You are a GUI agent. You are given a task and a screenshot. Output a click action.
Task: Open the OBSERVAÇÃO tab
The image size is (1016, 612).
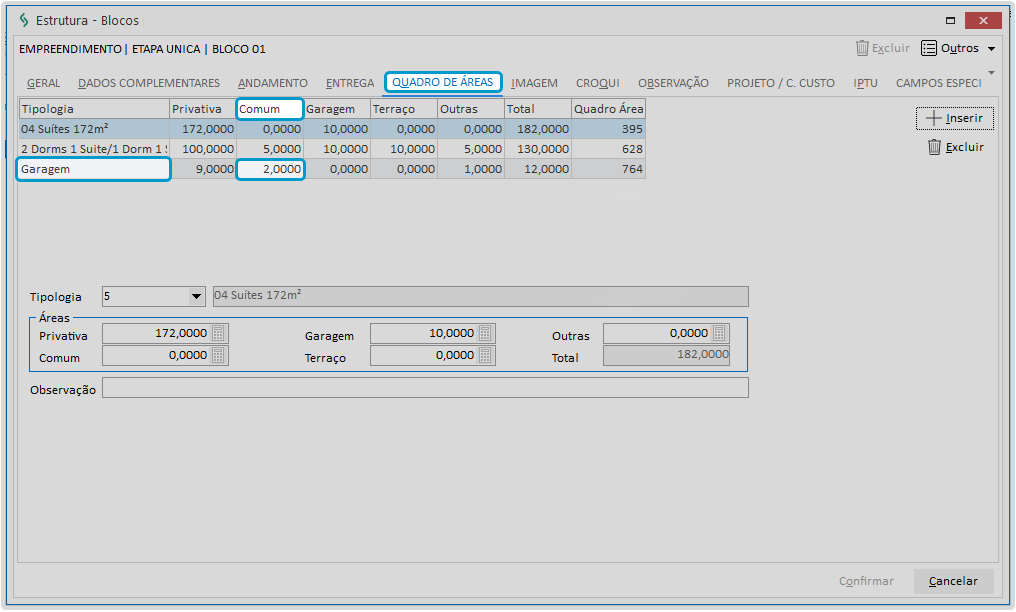[x=673, y=83]
